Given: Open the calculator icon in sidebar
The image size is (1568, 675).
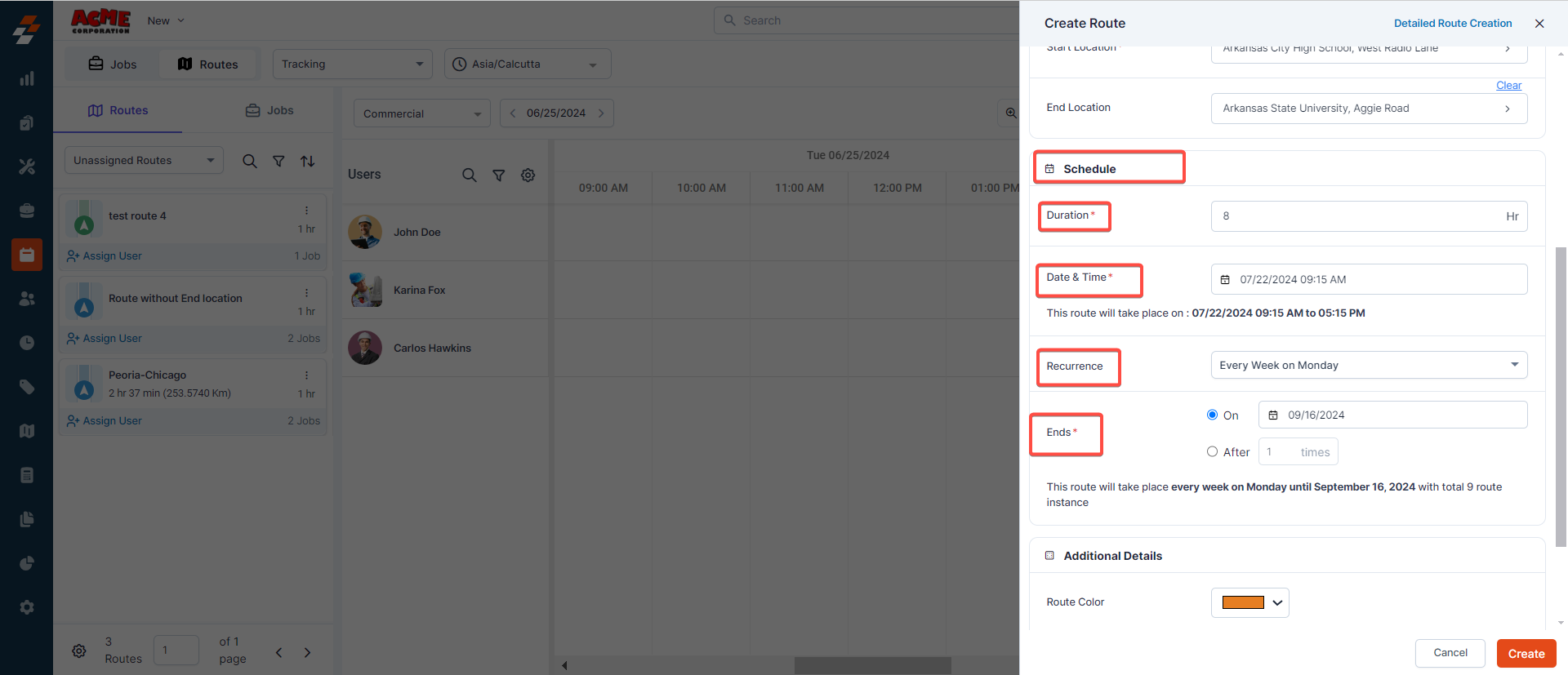Looking at the screenshot, I should (27, 475).
